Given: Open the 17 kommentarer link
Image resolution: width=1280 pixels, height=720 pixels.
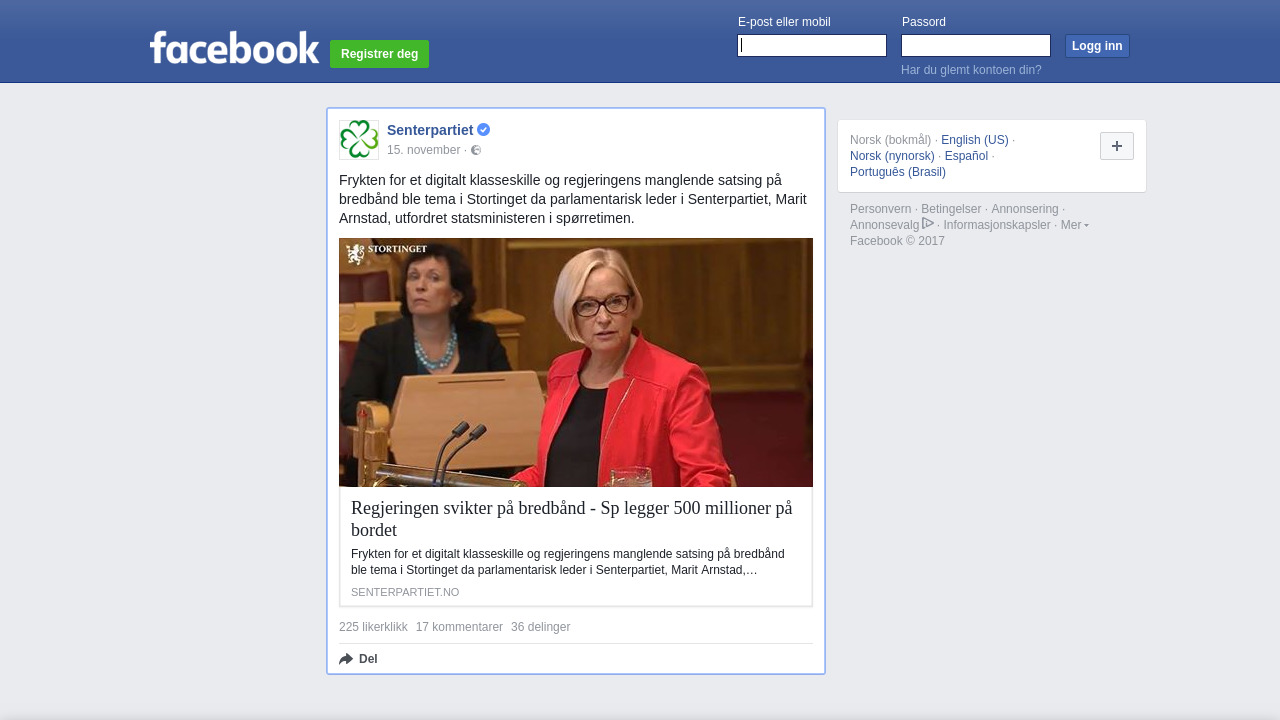Looking at the screenshot, I should click(x=459, y=627).
